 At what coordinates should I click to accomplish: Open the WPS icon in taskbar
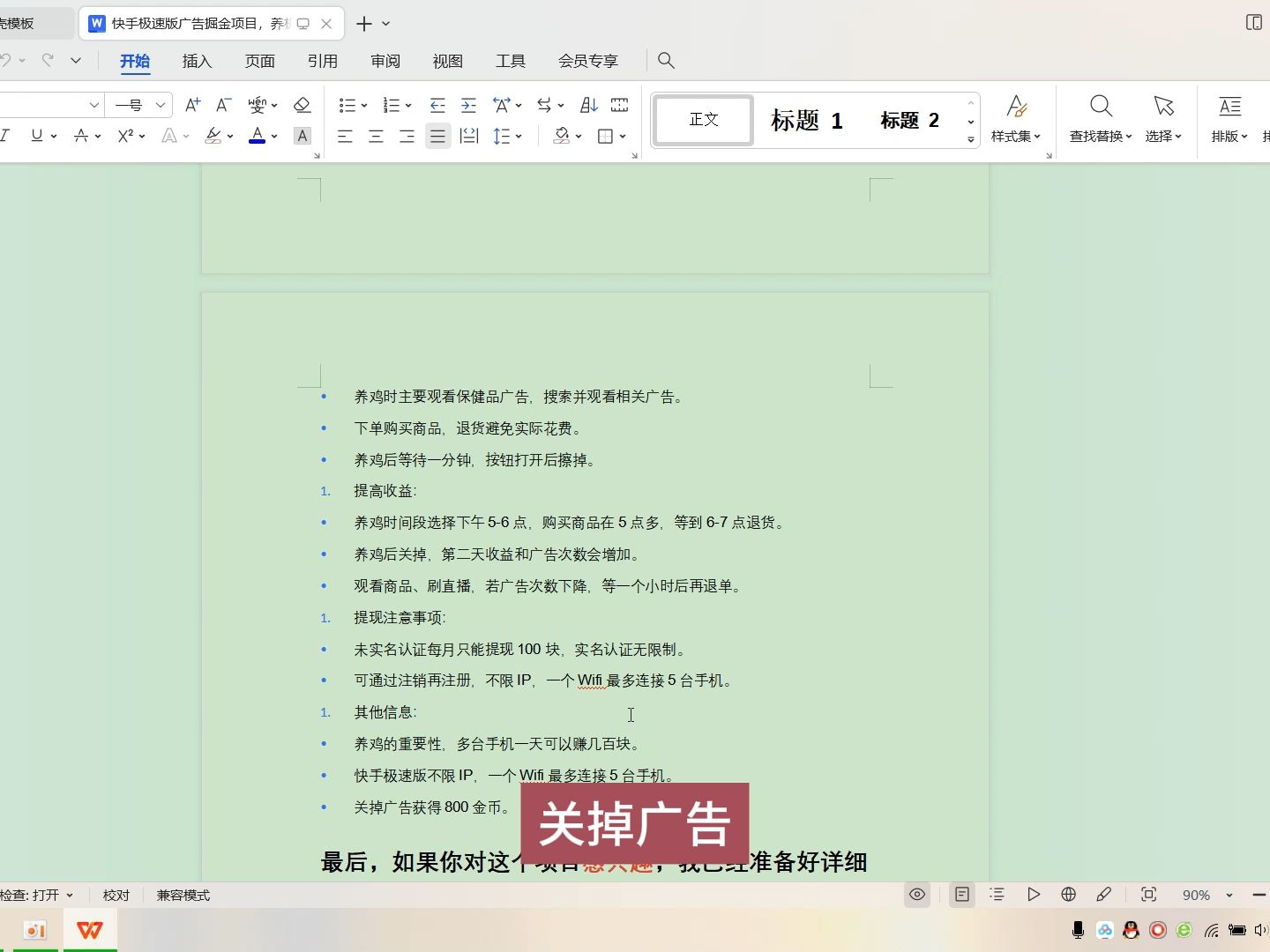pos(90,930)
